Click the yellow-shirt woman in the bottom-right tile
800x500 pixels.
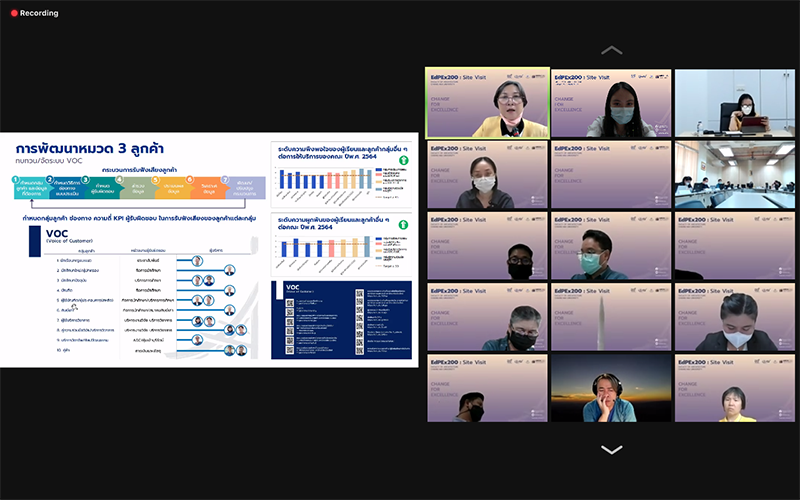pos(734,387)
